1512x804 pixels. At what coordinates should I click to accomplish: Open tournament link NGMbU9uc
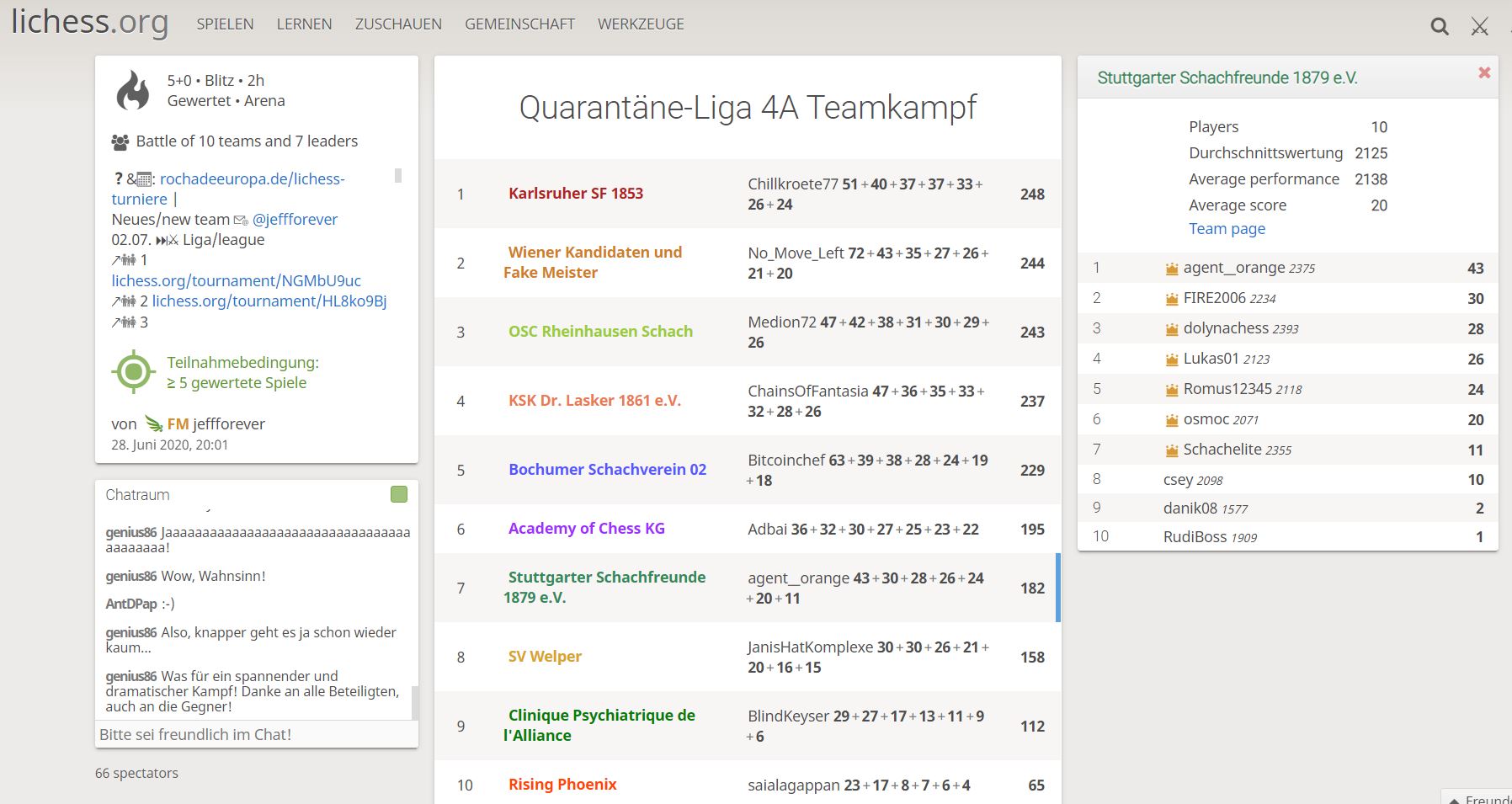click(x=236, y=280)
